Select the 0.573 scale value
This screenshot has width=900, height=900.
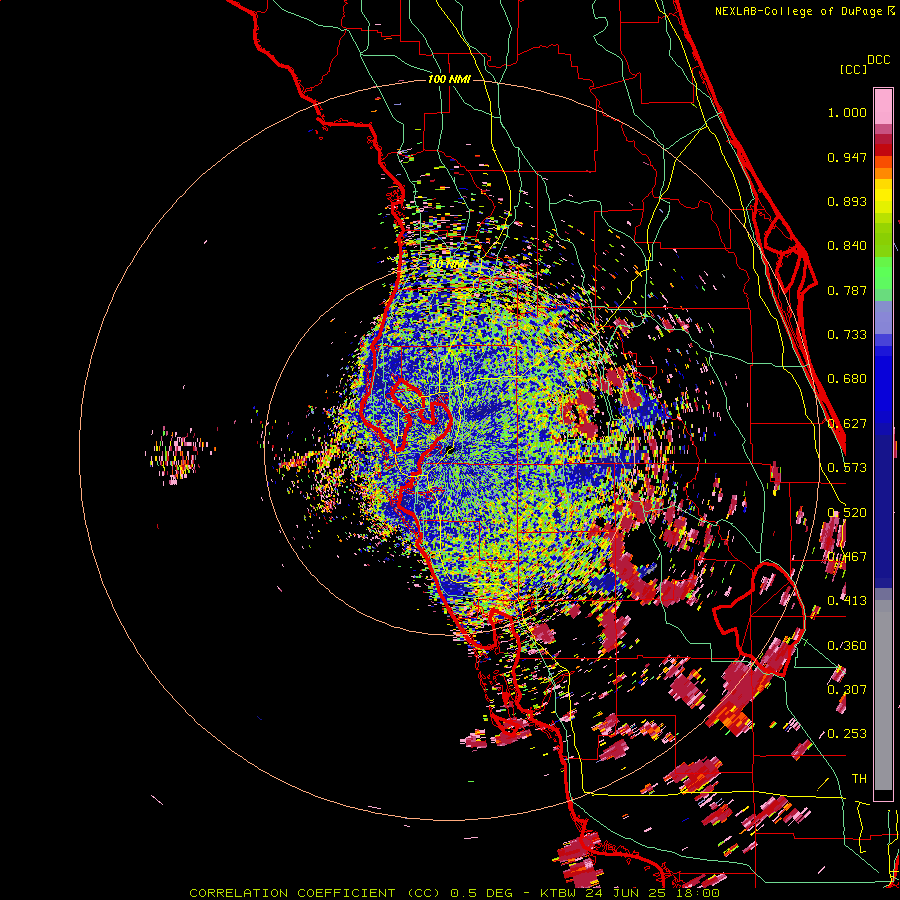point(847,468)
